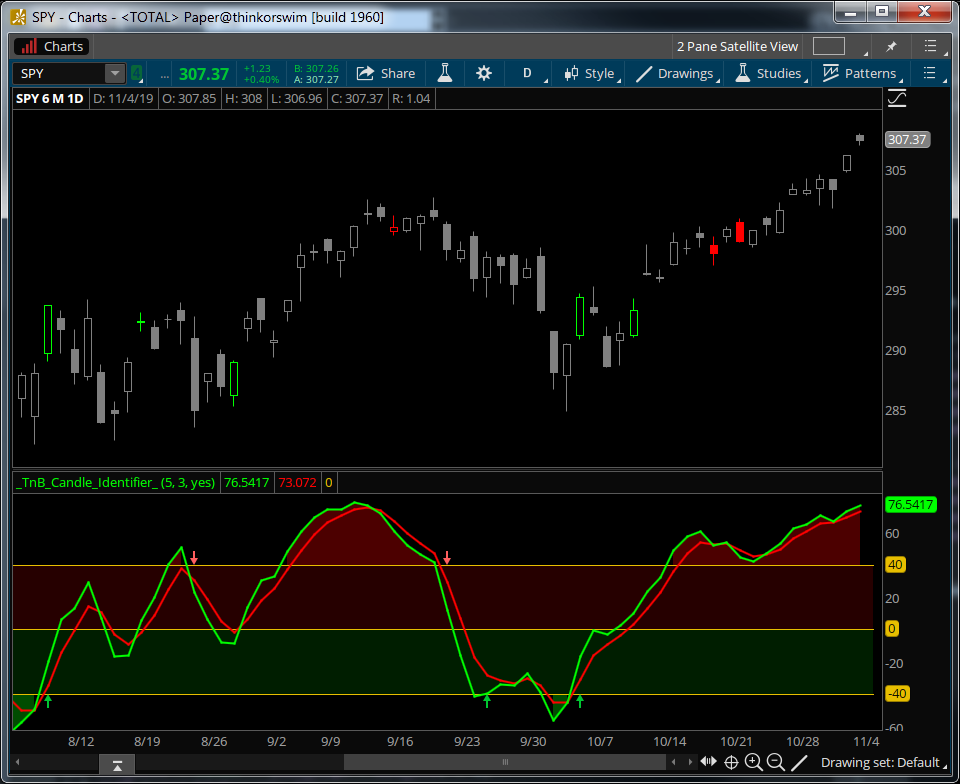Viewport: 960px width, 784px height.
Task: Open the symbol selector dropdown arrow next to SPY
Action: (x=114, y=73)
